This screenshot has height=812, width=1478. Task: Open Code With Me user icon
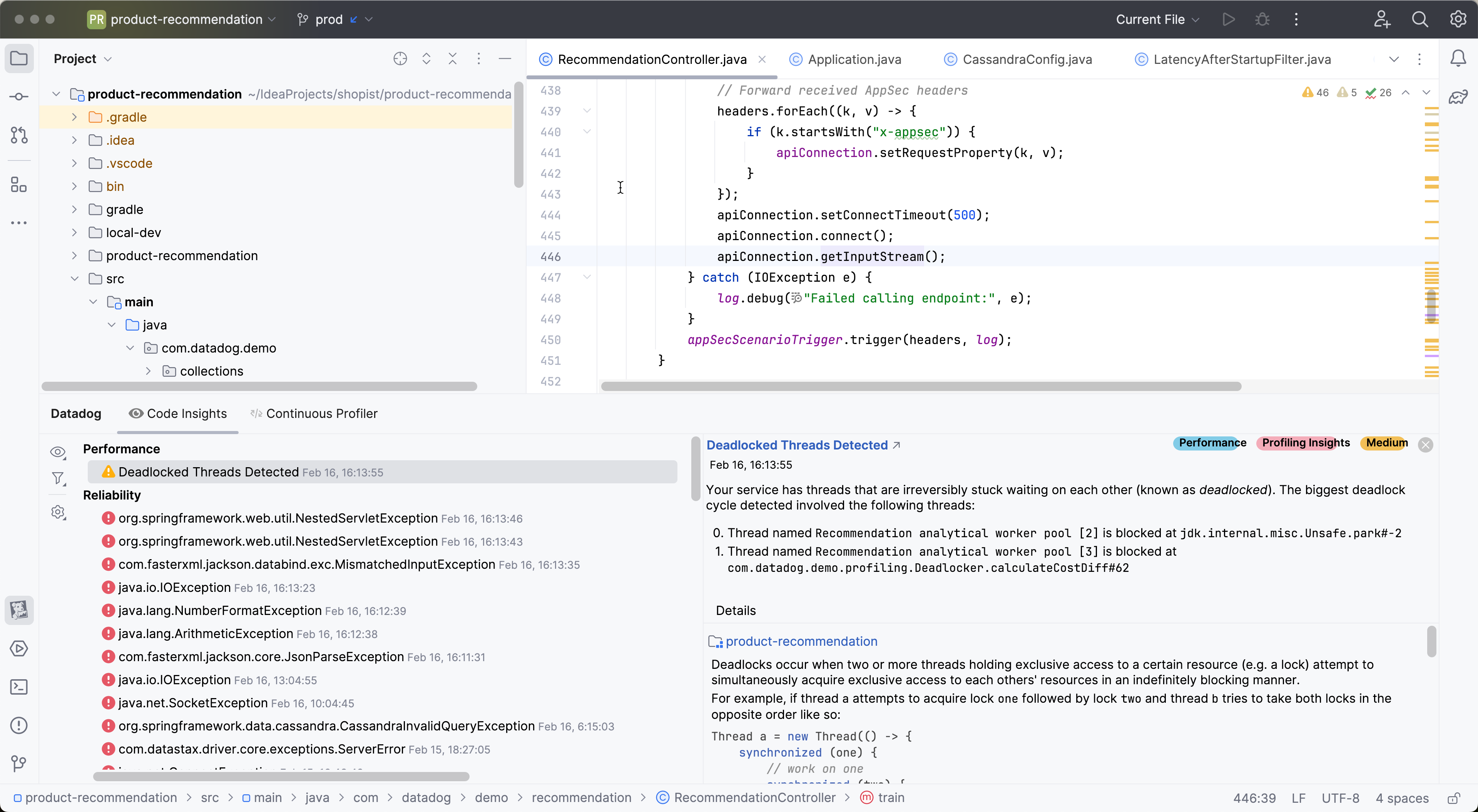click(x=1382, y=19)
